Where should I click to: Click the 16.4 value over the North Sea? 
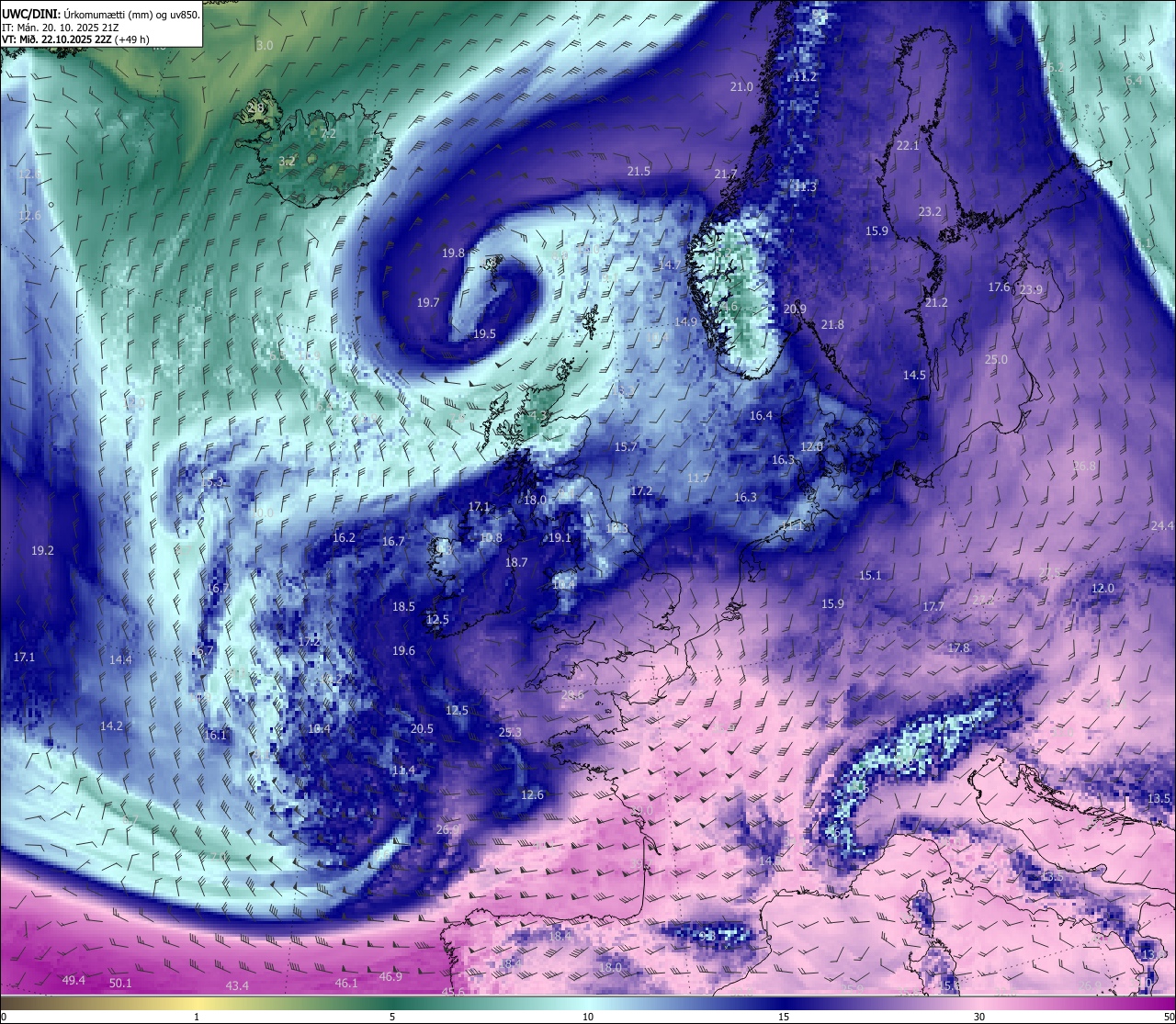(761, 415)
